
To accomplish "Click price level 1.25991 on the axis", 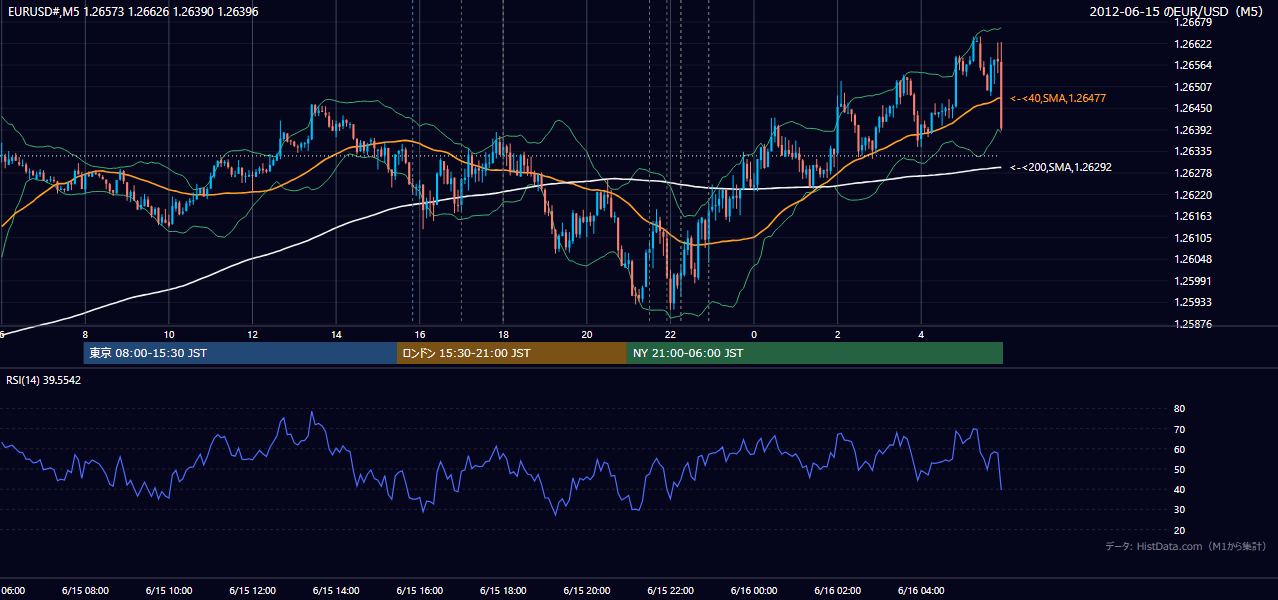I will tap(1192, 281).
